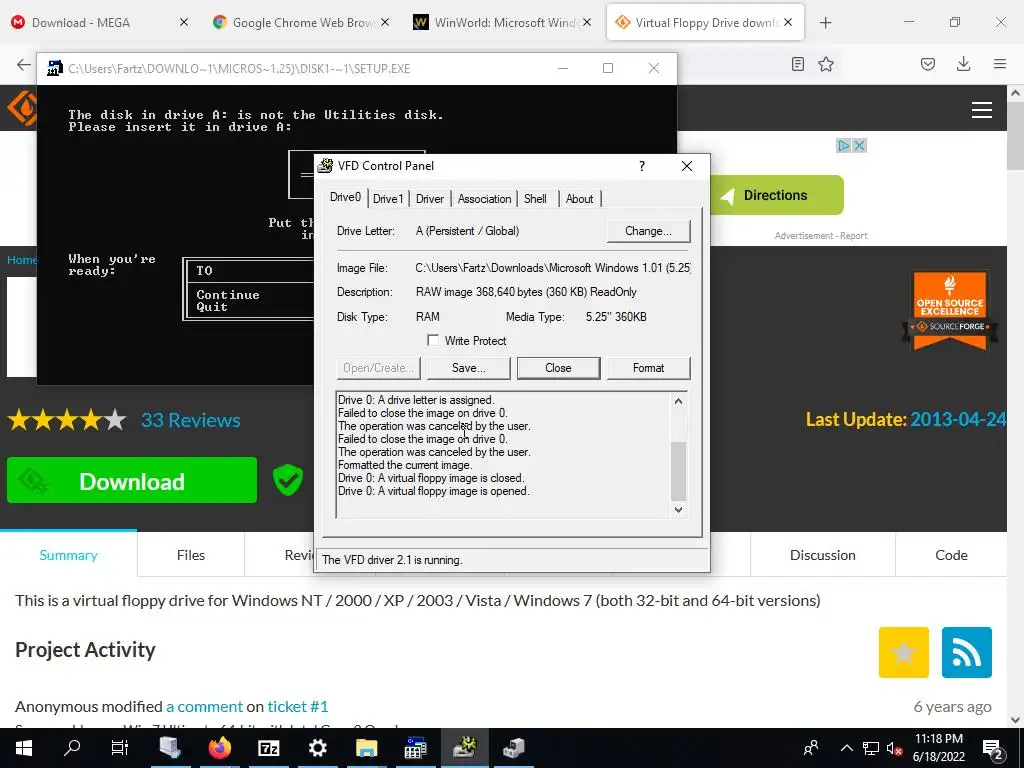Click the green Download button on SourceForge
The width and height of the screenshot is (1024, 768).
coord(132,481)
